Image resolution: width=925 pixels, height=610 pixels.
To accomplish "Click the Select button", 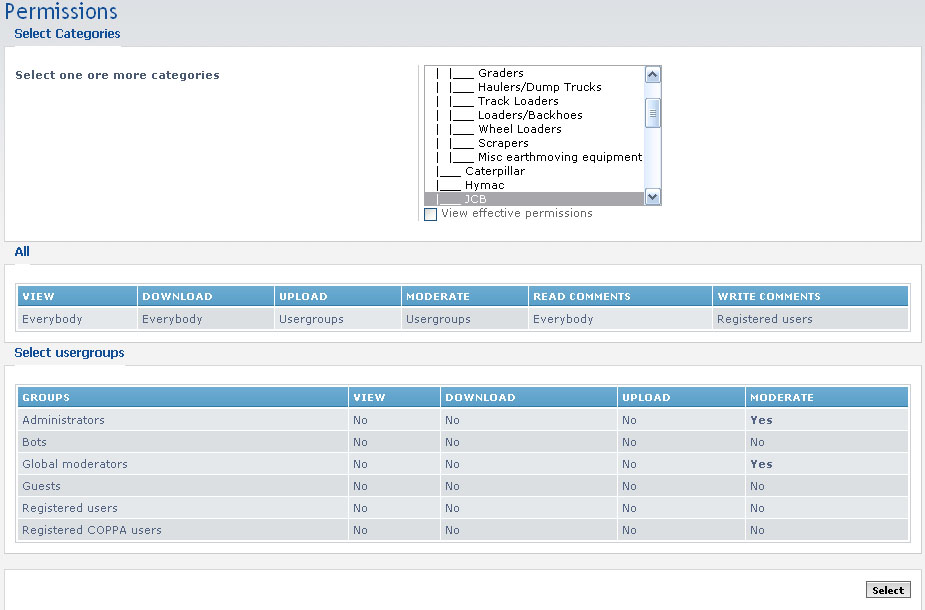I will 887,590.
